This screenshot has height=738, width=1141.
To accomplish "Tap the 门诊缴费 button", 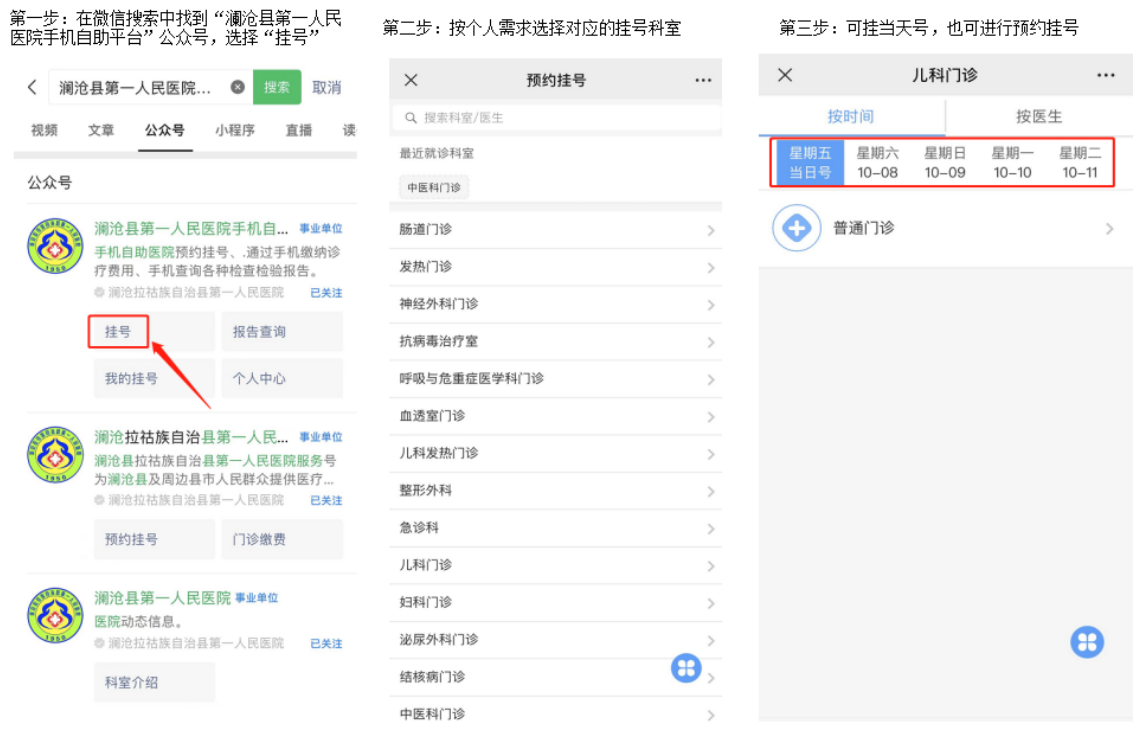I will click(x=282, y=539).
